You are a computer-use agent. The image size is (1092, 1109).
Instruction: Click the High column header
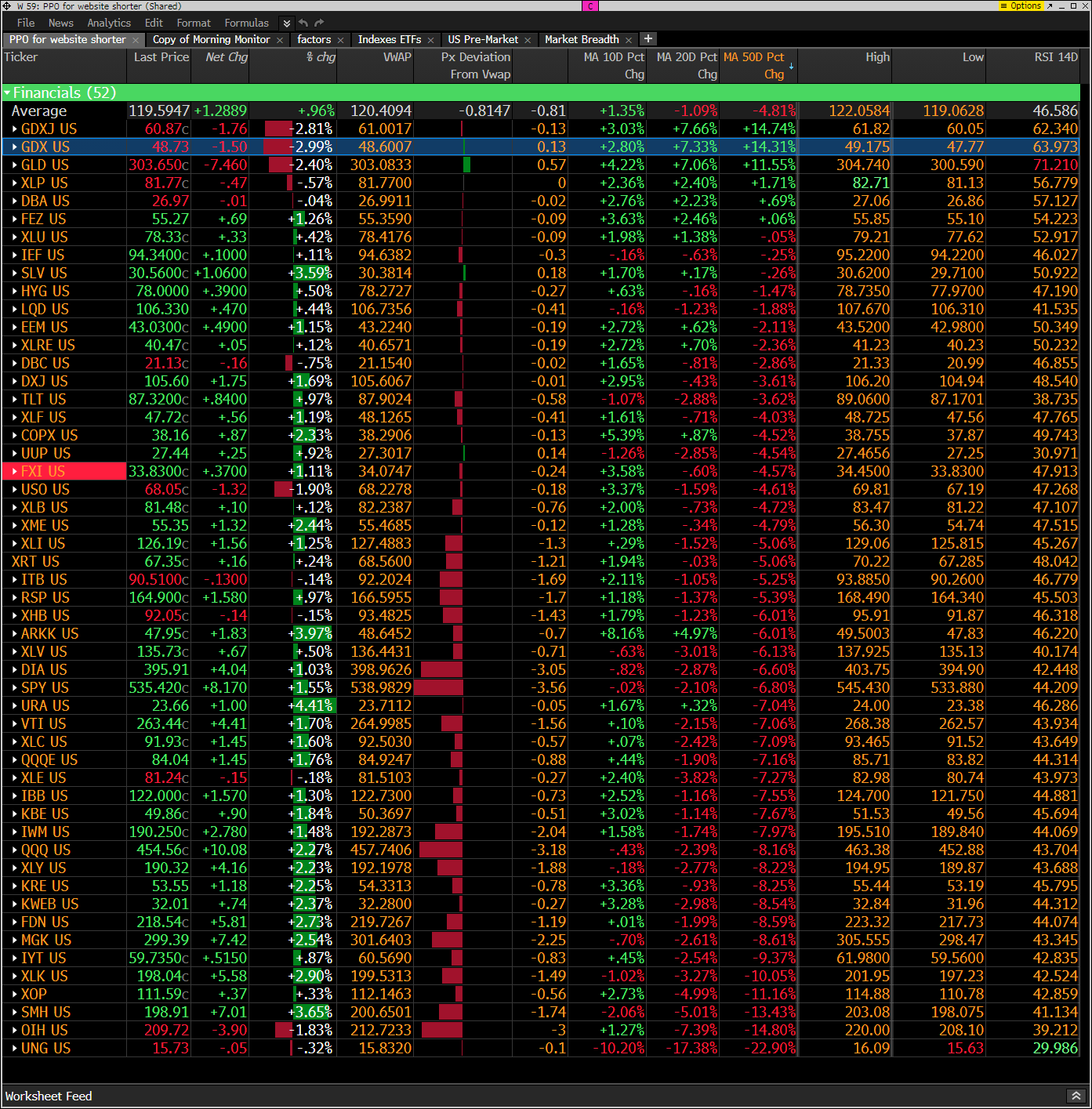point(845,66)
